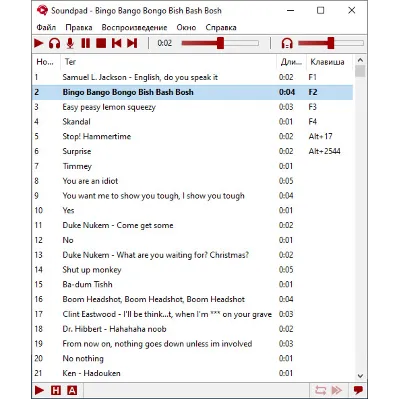The width and height of the screenshot is (400, 400).
Task: Click the scrollbar down arrow
Action: click(x=360, y=376)
